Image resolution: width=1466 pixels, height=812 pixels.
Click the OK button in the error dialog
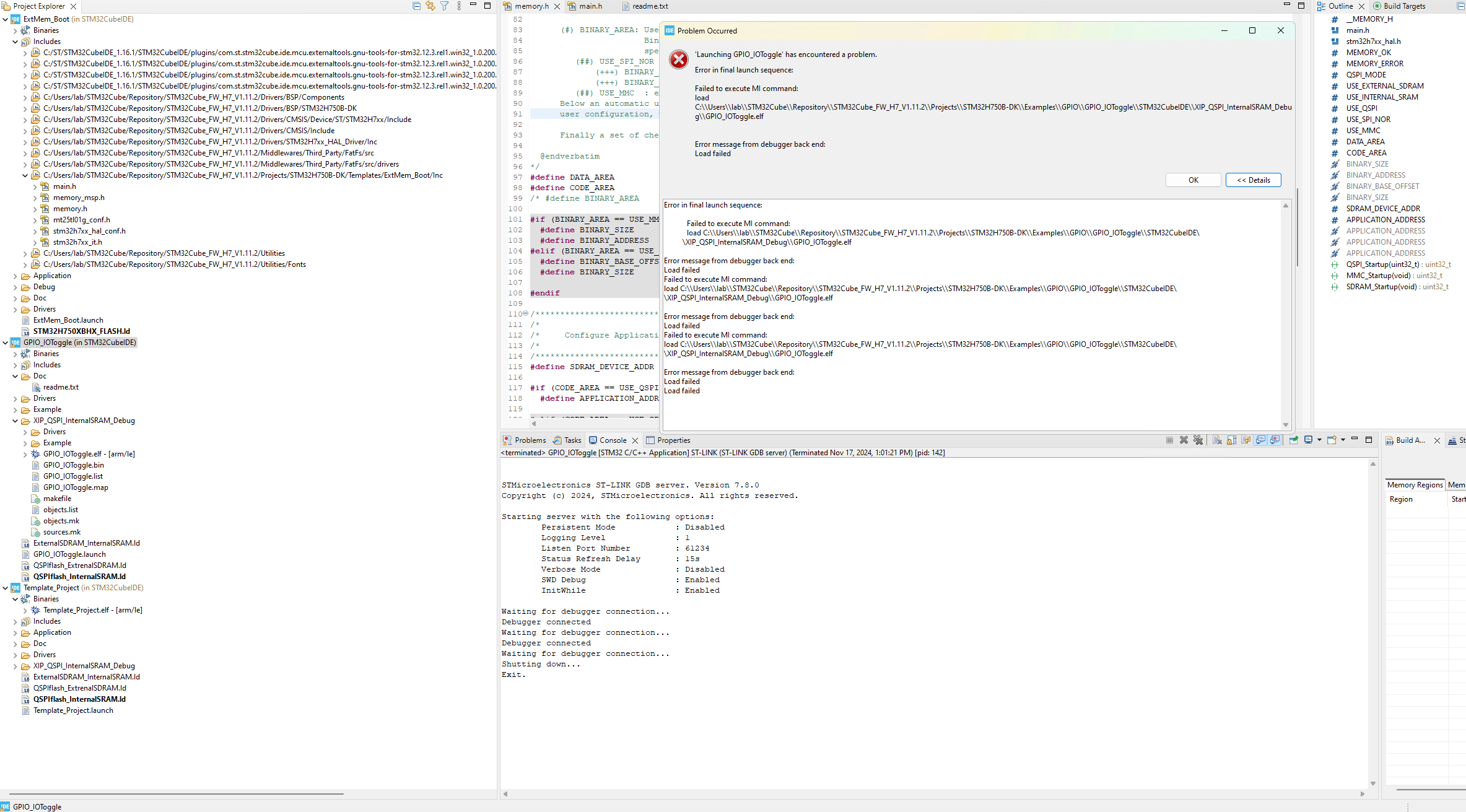[1192, 180]
